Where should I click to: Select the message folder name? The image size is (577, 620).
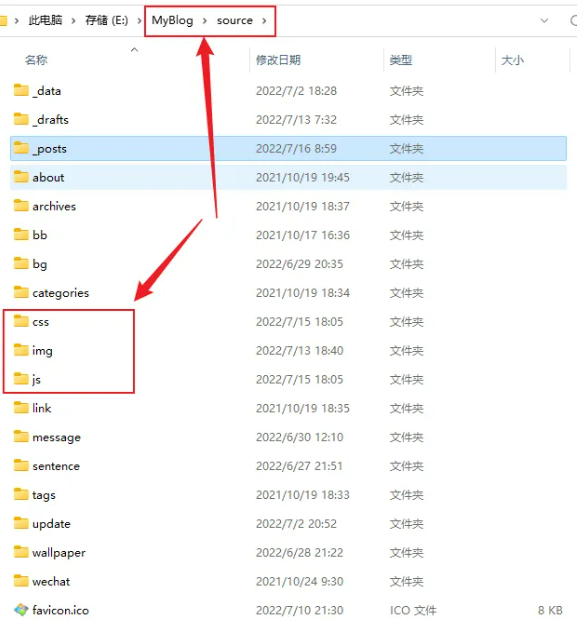[x=57, y=438]
